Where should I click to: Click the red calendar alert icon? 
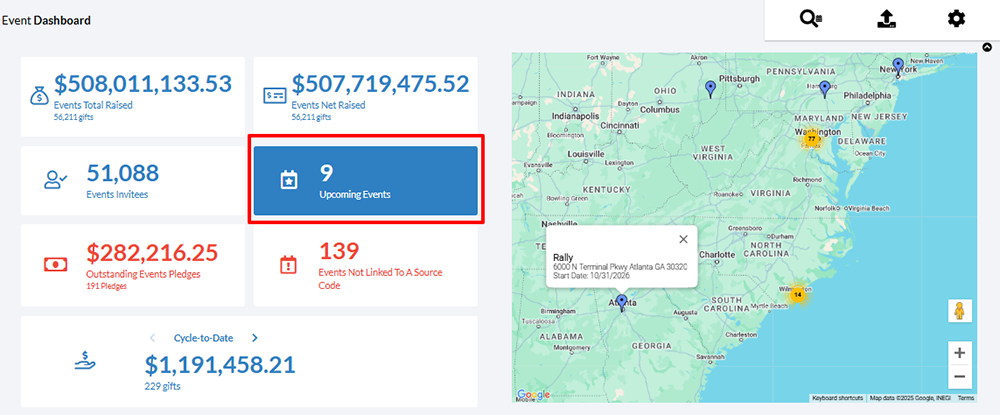coord(289,264)
